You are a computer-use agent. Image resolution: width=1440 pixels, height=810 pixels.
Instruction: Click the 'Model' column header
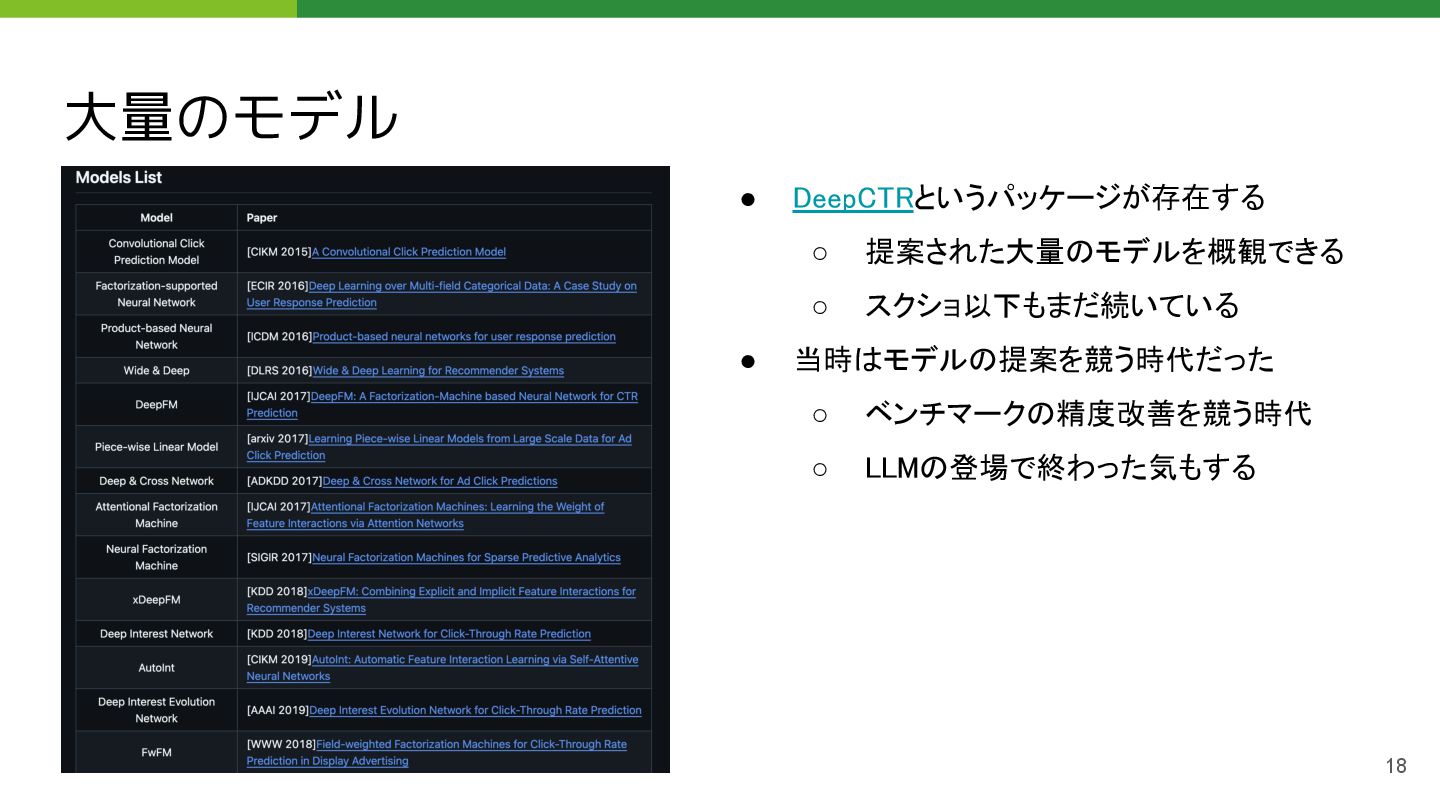coord(157,218)
